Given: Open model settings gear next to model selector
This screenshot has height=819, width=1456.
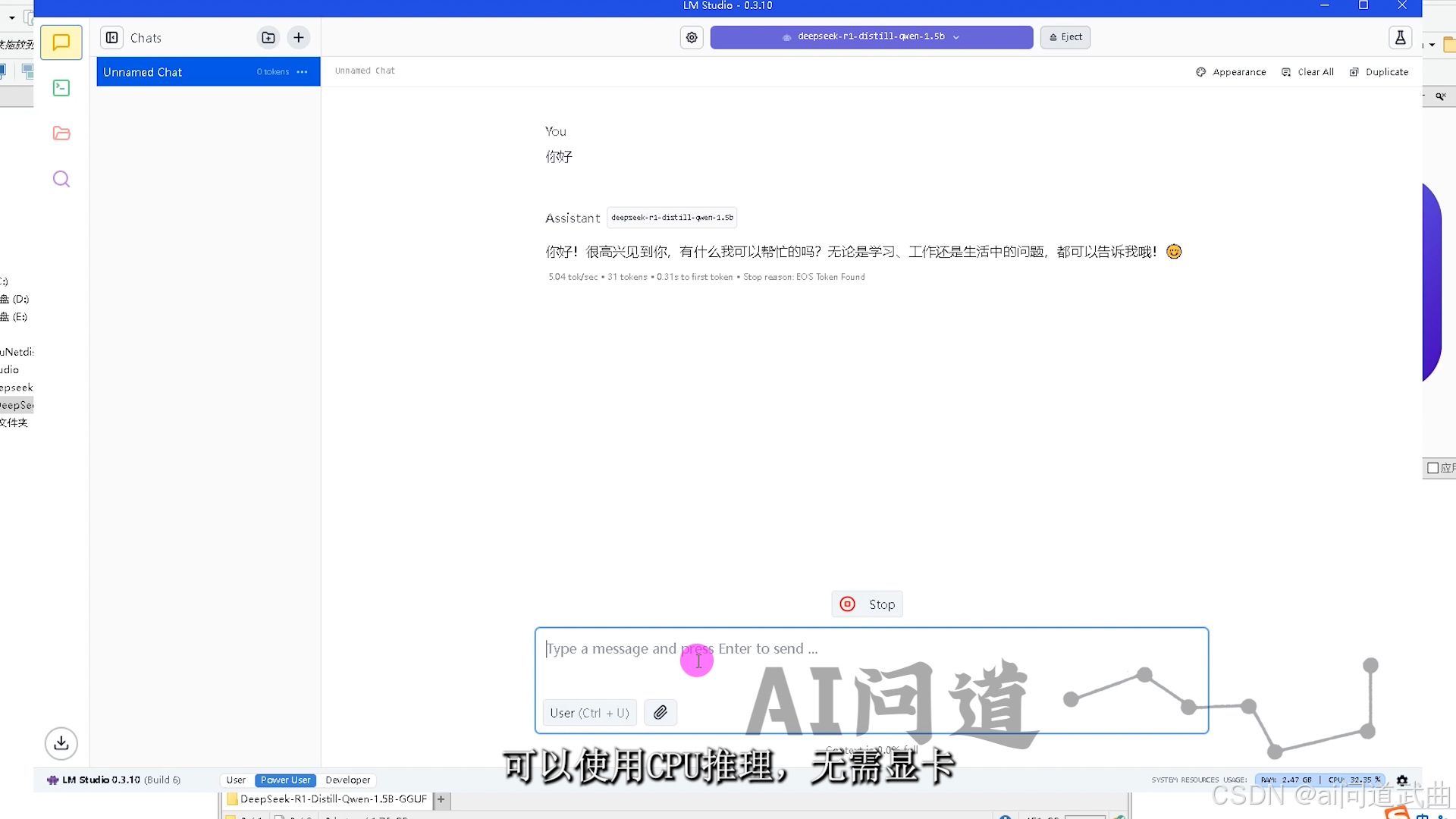Looking at the screenshot, I should (x=692, y=37).
